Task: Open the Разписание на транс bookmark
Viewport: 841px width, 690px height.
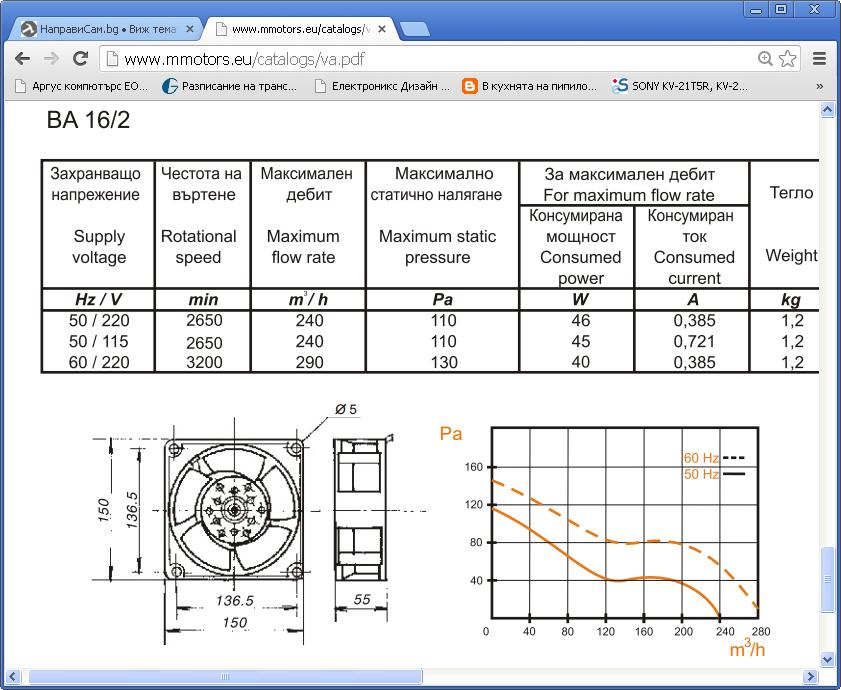Action: click(x=231, y=86)
